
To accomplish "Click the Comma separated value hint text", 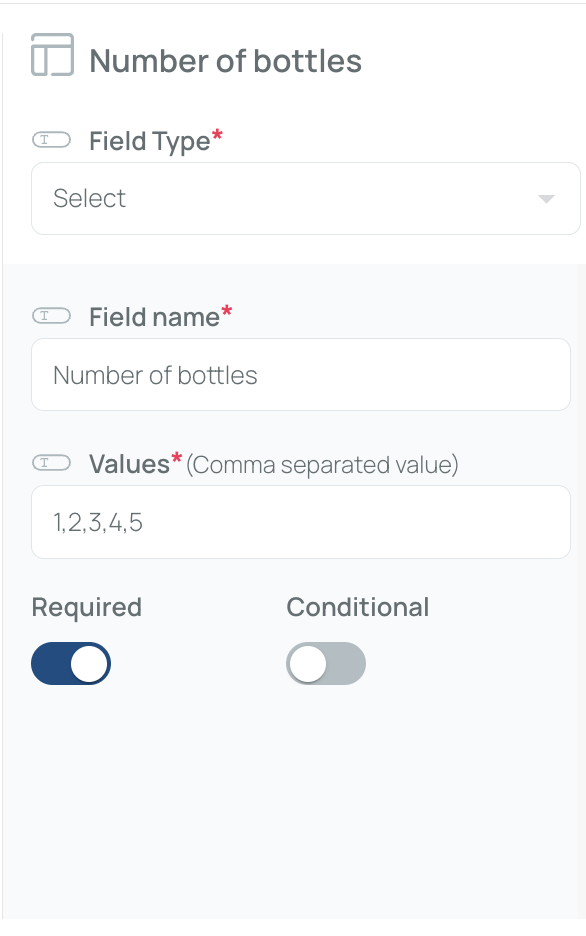I will point(322,464).
